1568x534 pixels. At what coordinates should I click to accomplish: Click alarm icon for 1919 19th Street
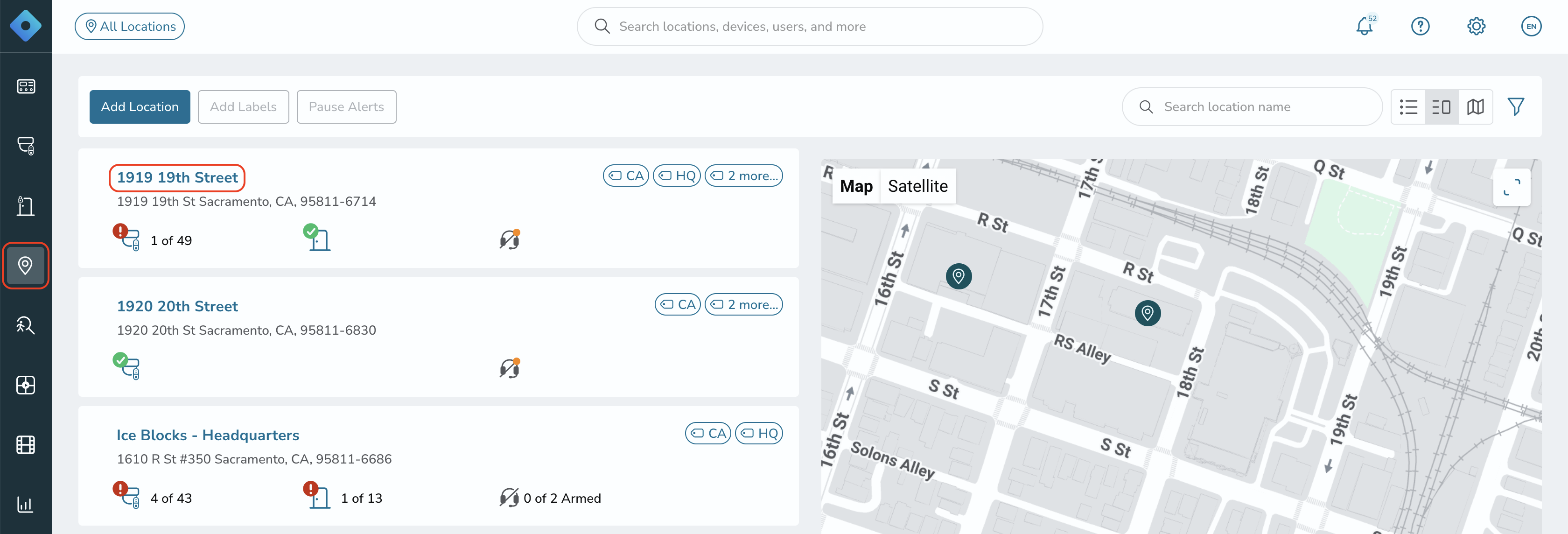coord(510,239)
